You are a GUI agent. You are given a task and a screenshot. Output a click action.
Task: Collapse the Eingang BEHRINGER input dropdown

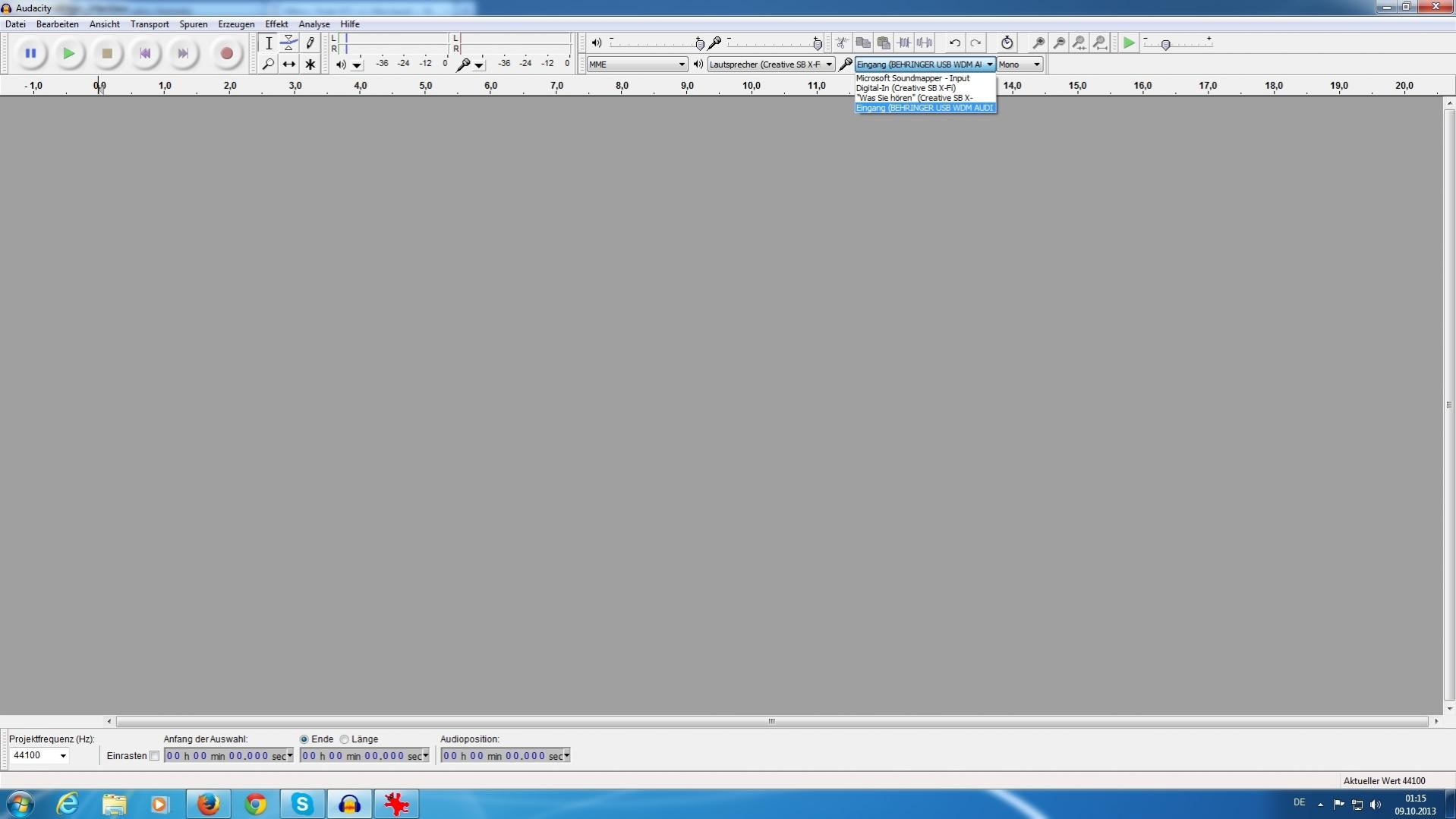pos(925,65)
